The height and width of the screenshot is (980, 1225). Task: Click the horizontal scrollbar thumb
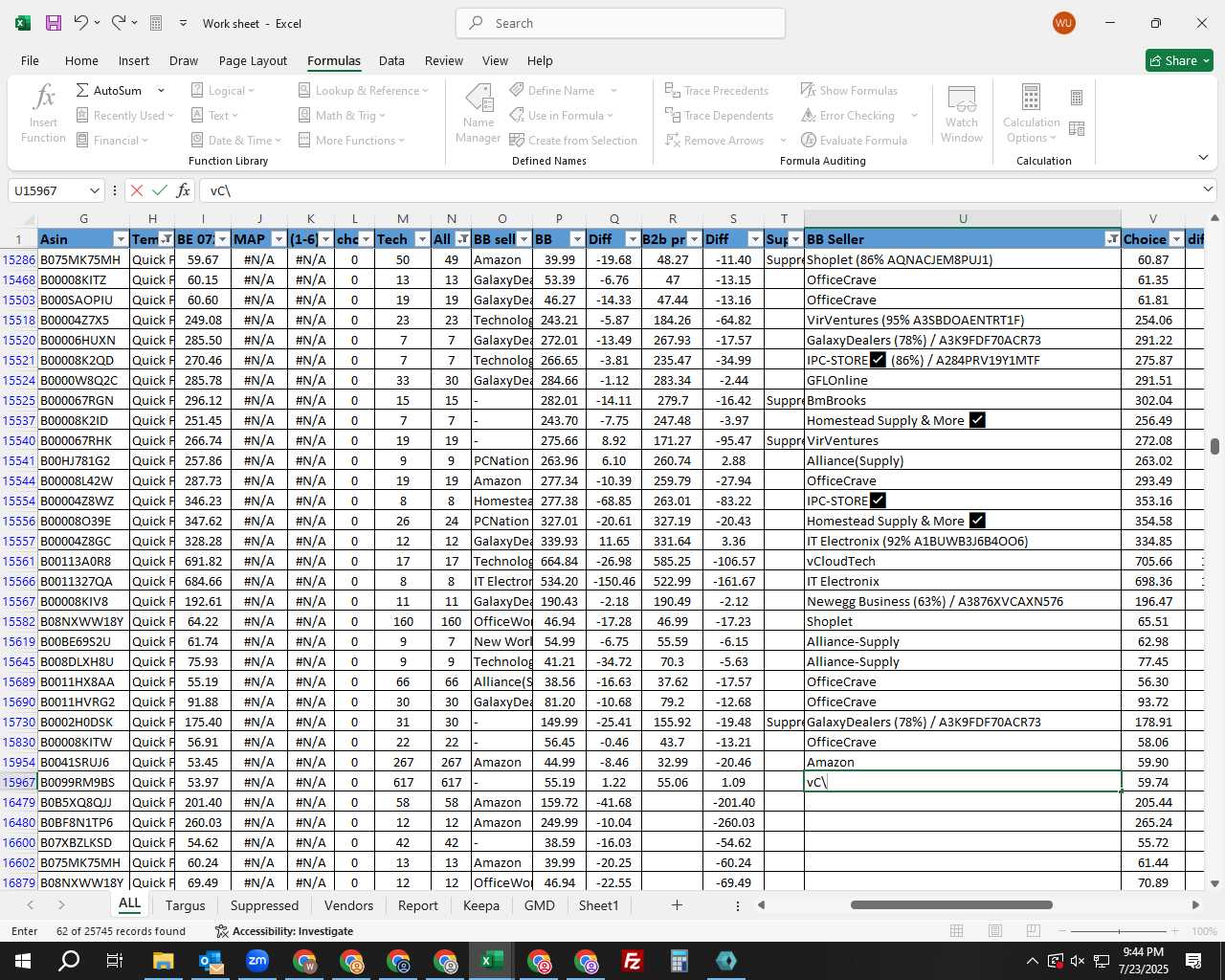tap(951, 904)
